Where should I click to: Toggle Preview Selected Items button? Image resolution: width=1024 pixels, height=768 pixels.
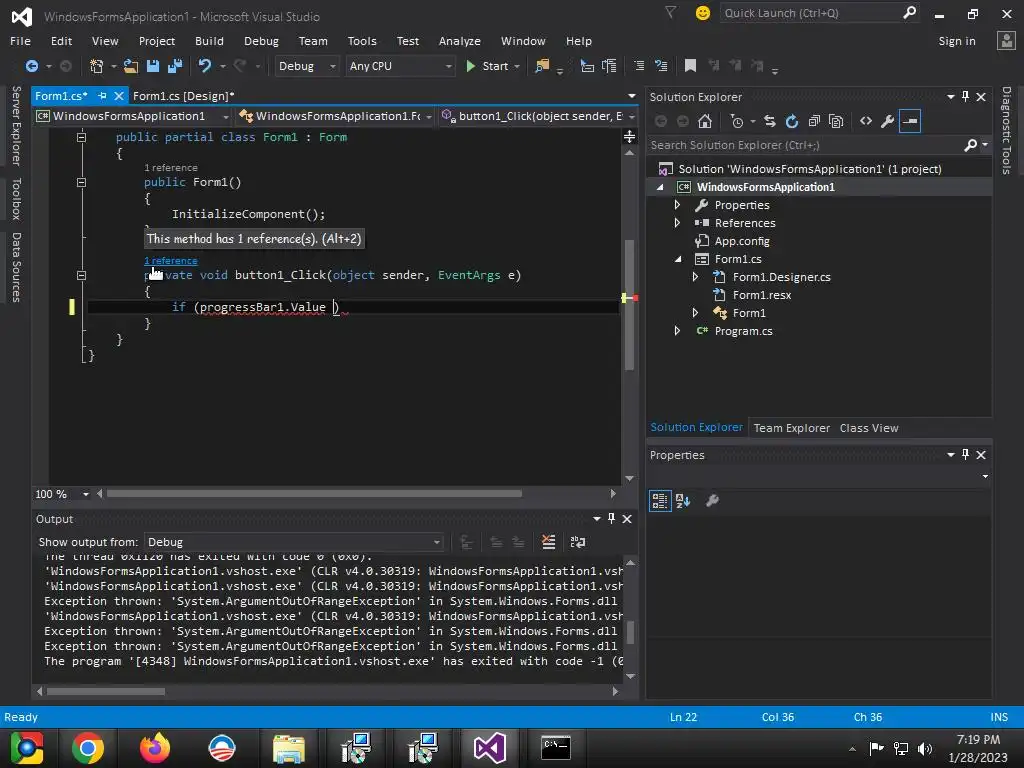pyautogui.click(x=910, y=121)
